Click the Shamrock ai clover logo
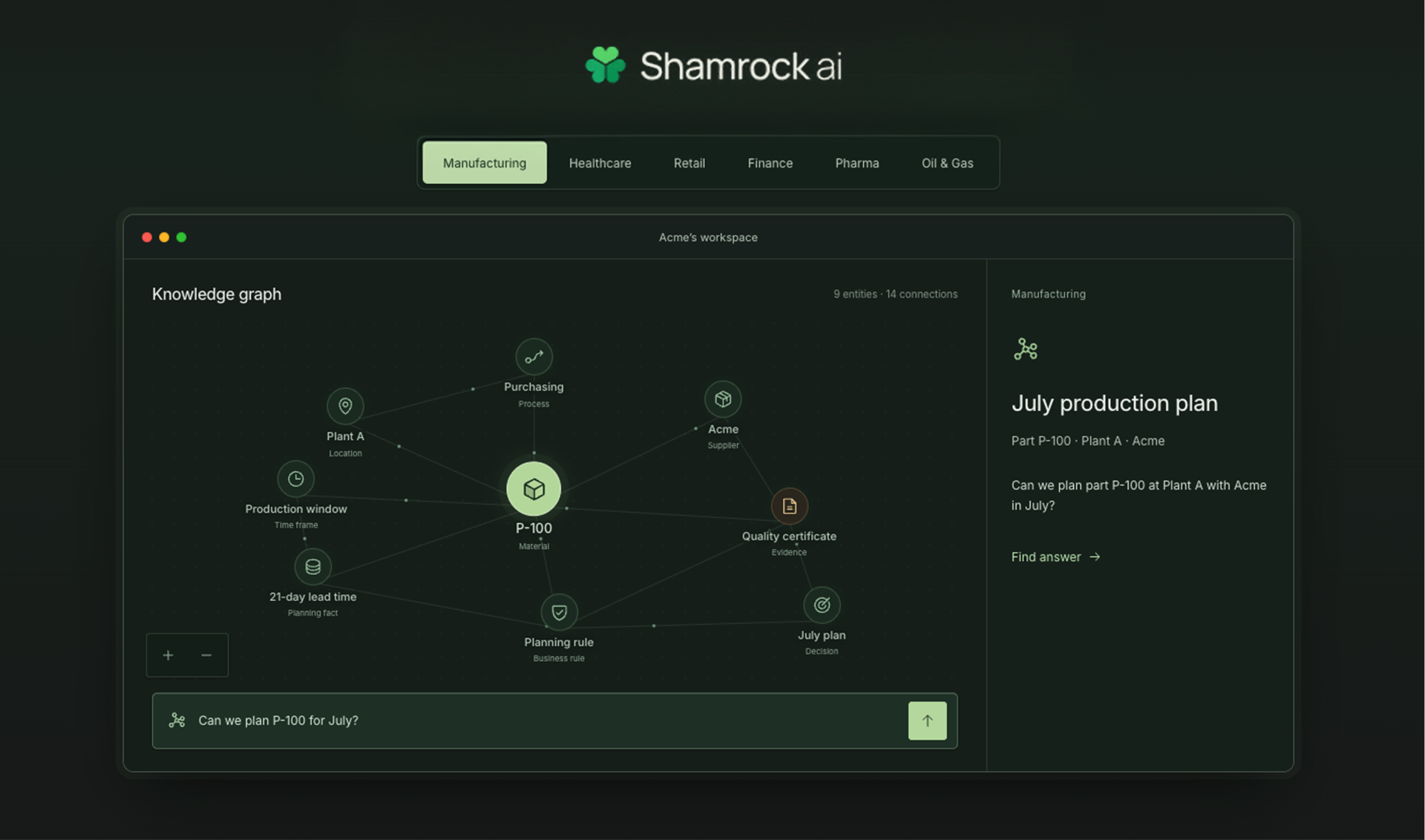Image resolution: width=1425 pixels, height=840 pixels. [606, 65]
